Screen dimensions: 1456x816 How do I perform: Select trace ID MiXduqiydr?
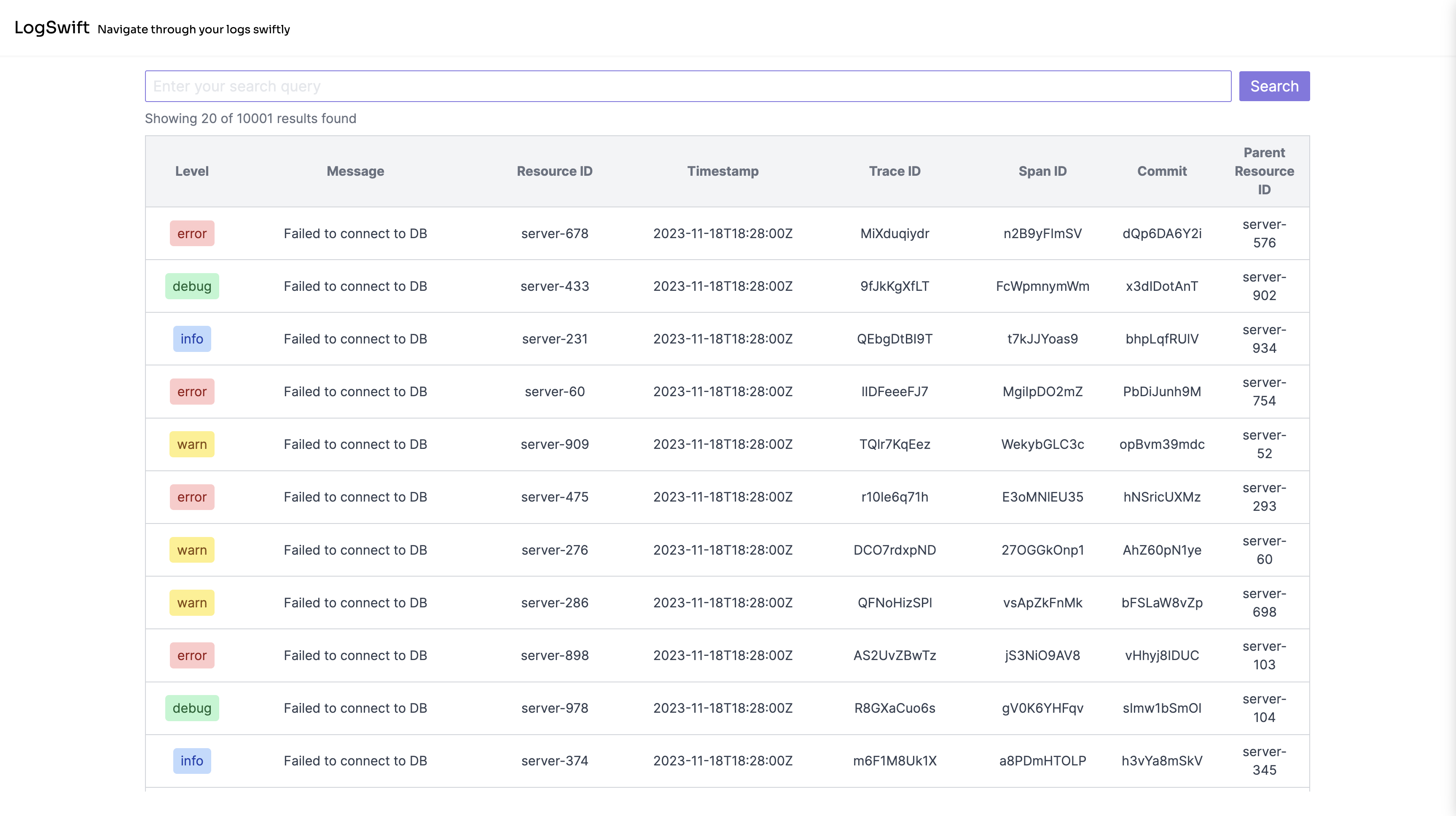[x=894, y=234]
